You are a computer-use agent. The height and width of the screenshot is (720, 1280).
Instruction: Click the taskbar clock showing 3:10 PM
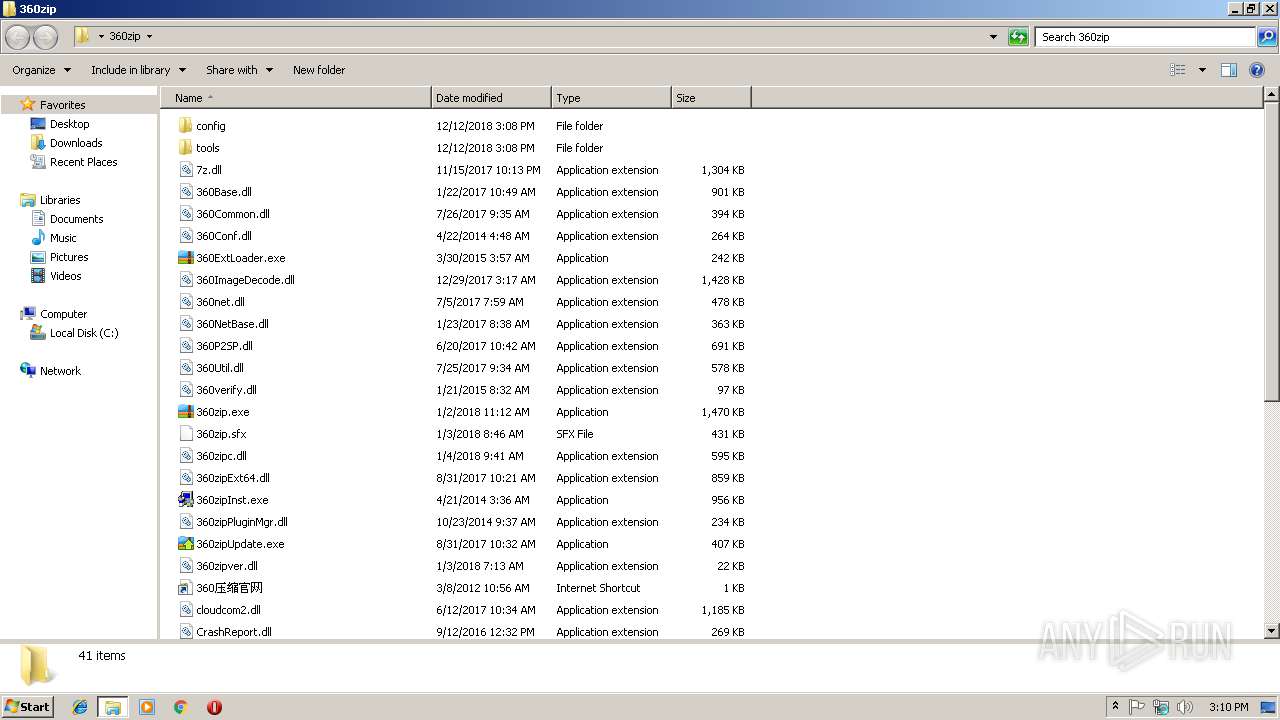coord(1228,707)
